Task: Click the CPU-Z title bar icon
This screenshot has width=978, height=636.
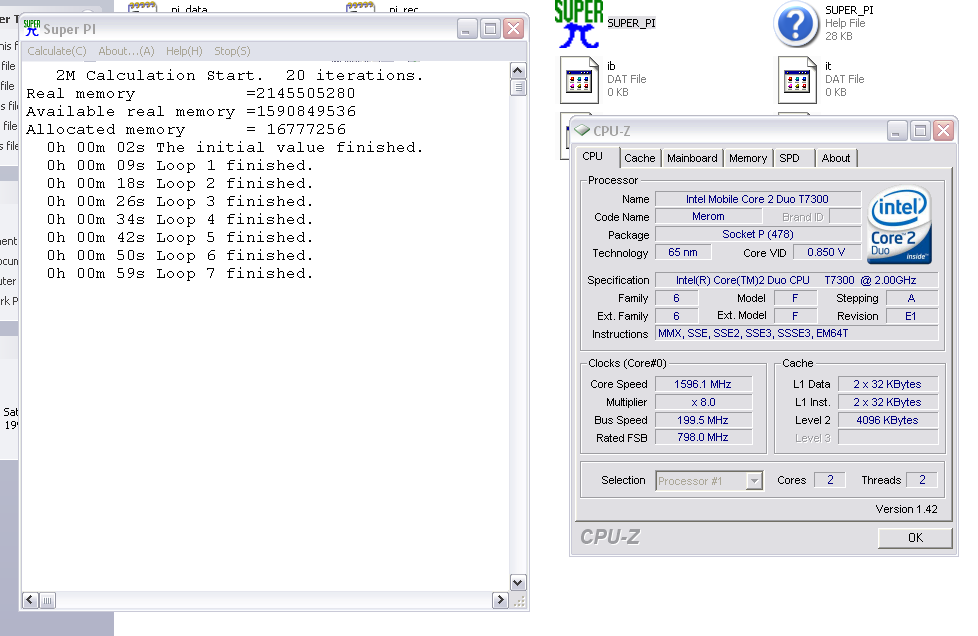Action: tap(582, 130)
